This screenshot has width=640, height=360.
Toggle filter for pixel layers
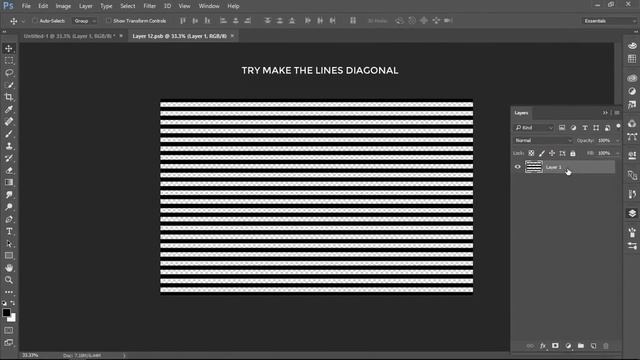562,128
